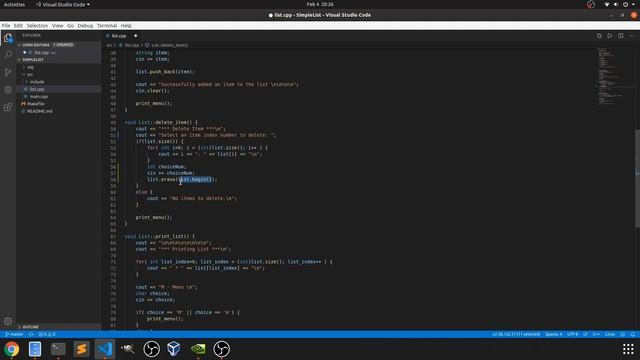
Task: Open the File menu
Action: tap(6, 26)
